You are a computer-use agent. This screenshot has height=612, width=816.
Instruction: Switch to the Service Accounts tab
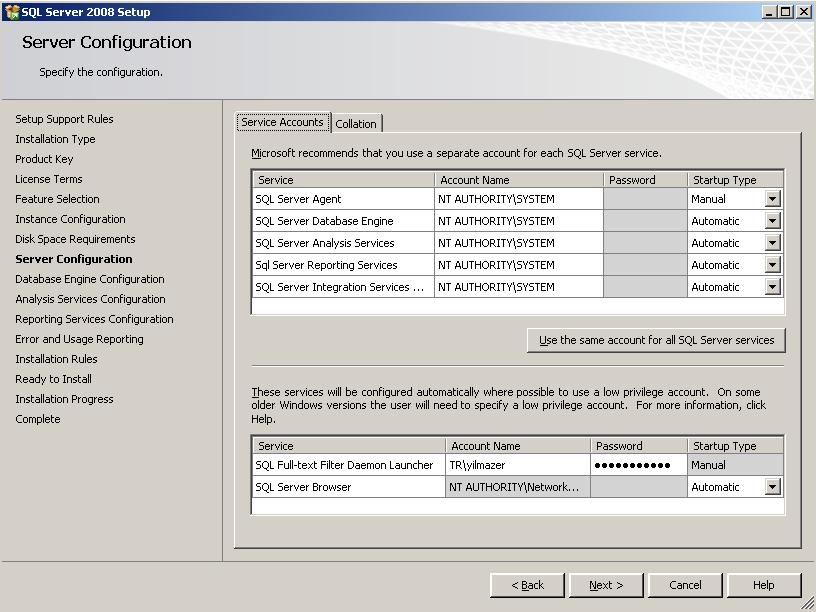(283, 122)
